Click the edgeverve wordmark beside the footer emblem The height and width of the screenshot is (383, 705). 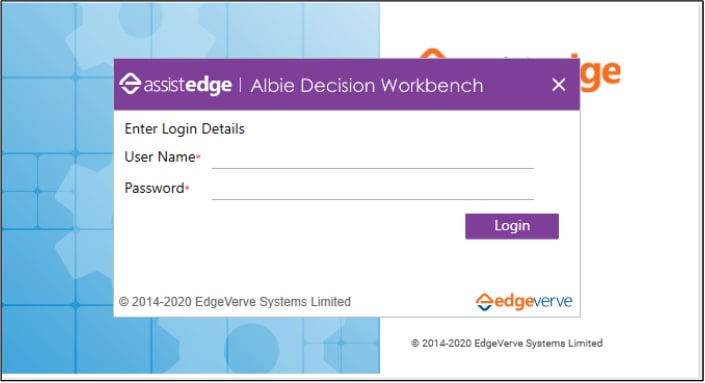tap(533, 302)
